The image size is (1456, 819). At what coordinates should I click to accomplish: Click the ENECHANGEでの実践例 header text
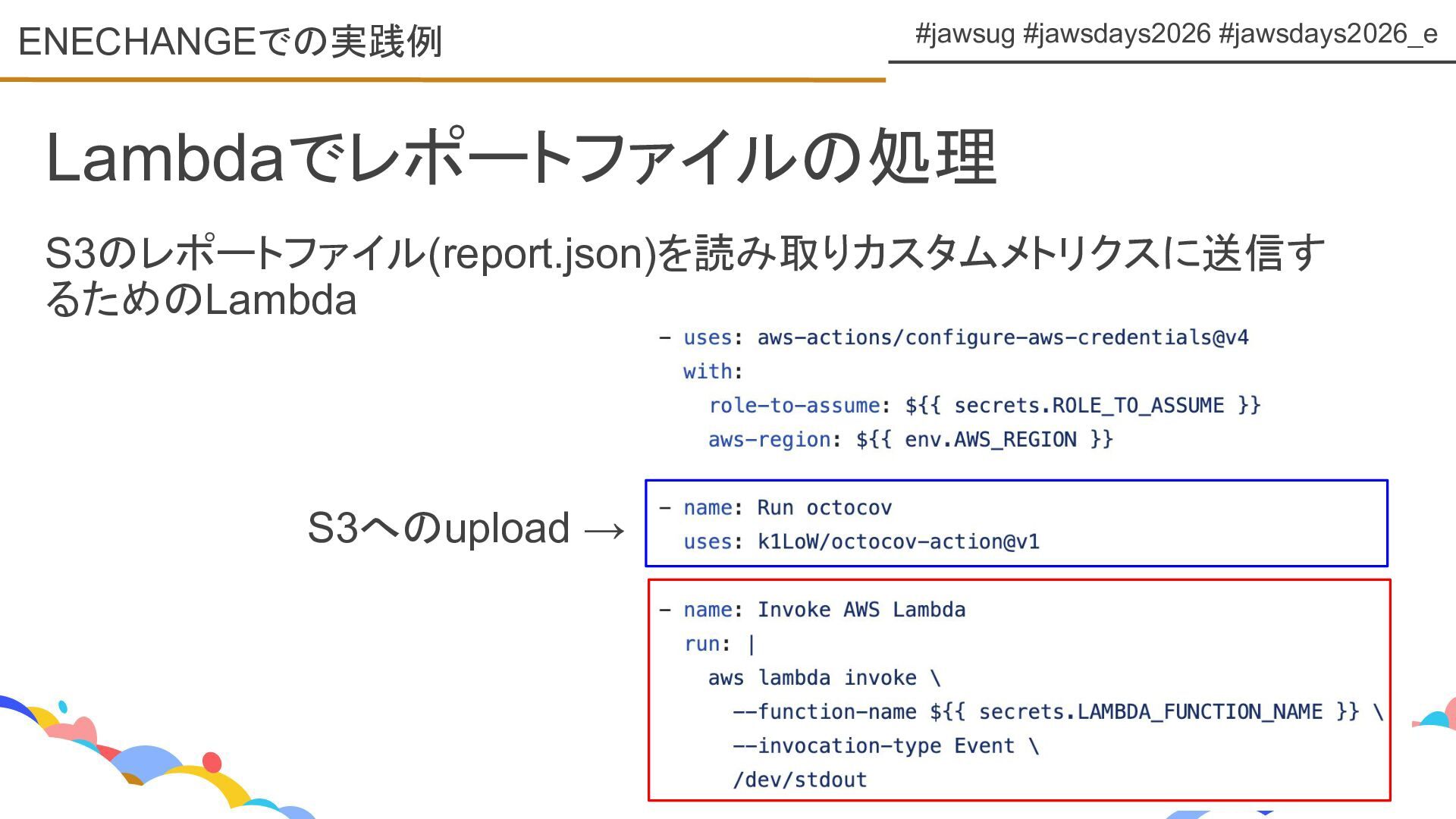230,41
